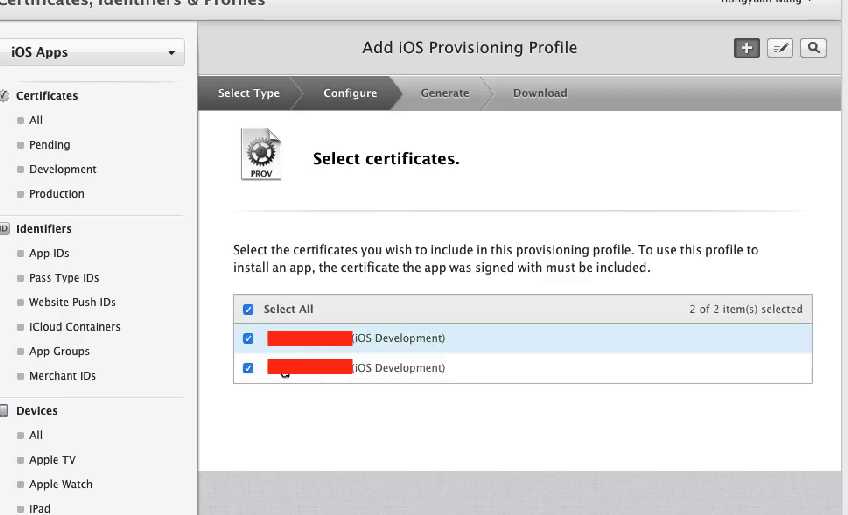The height and width of the screenshot is (515, 848).
Task: Open search with magnifier icon
Action: coord(813,48)
